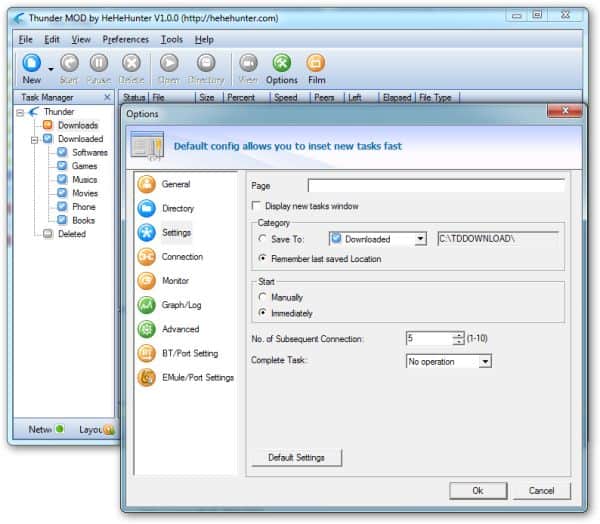
Task: Select Games category in tree
Action: pyautogui.click(x=84, y=166)
